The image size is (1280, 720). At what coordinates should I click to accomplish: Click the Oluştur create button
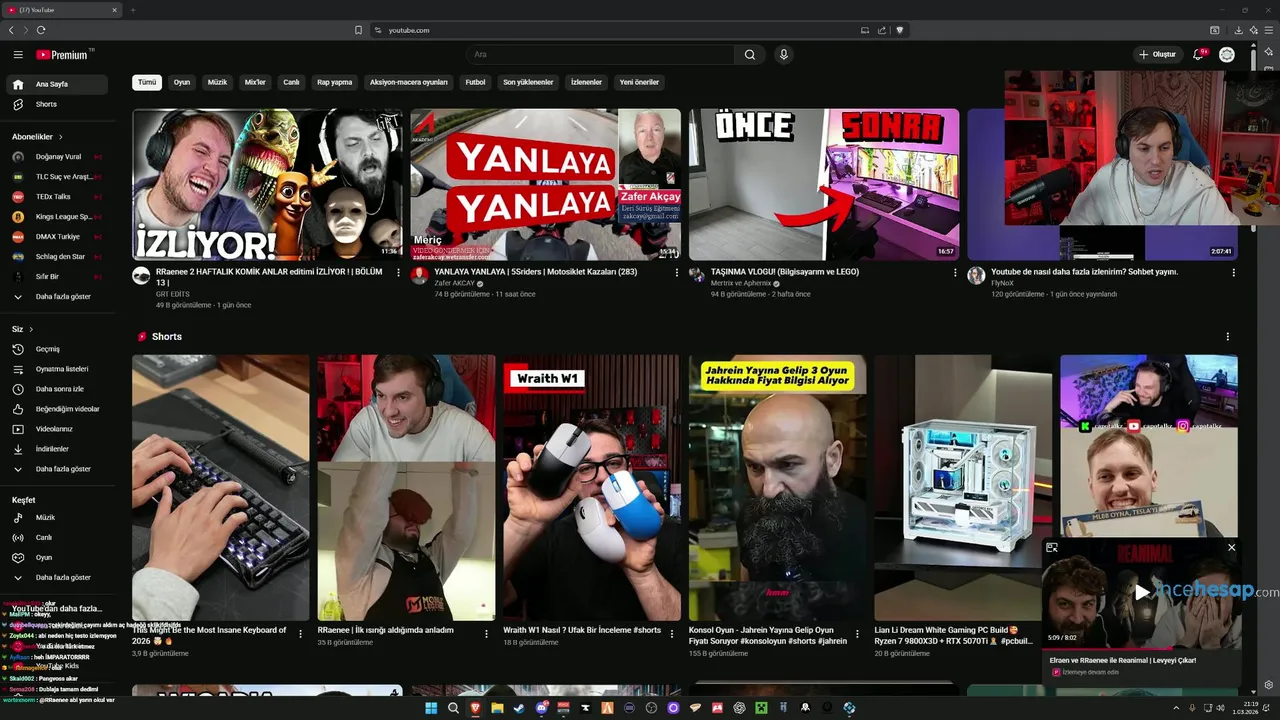pyautogui.click(x=1158, y=55)
